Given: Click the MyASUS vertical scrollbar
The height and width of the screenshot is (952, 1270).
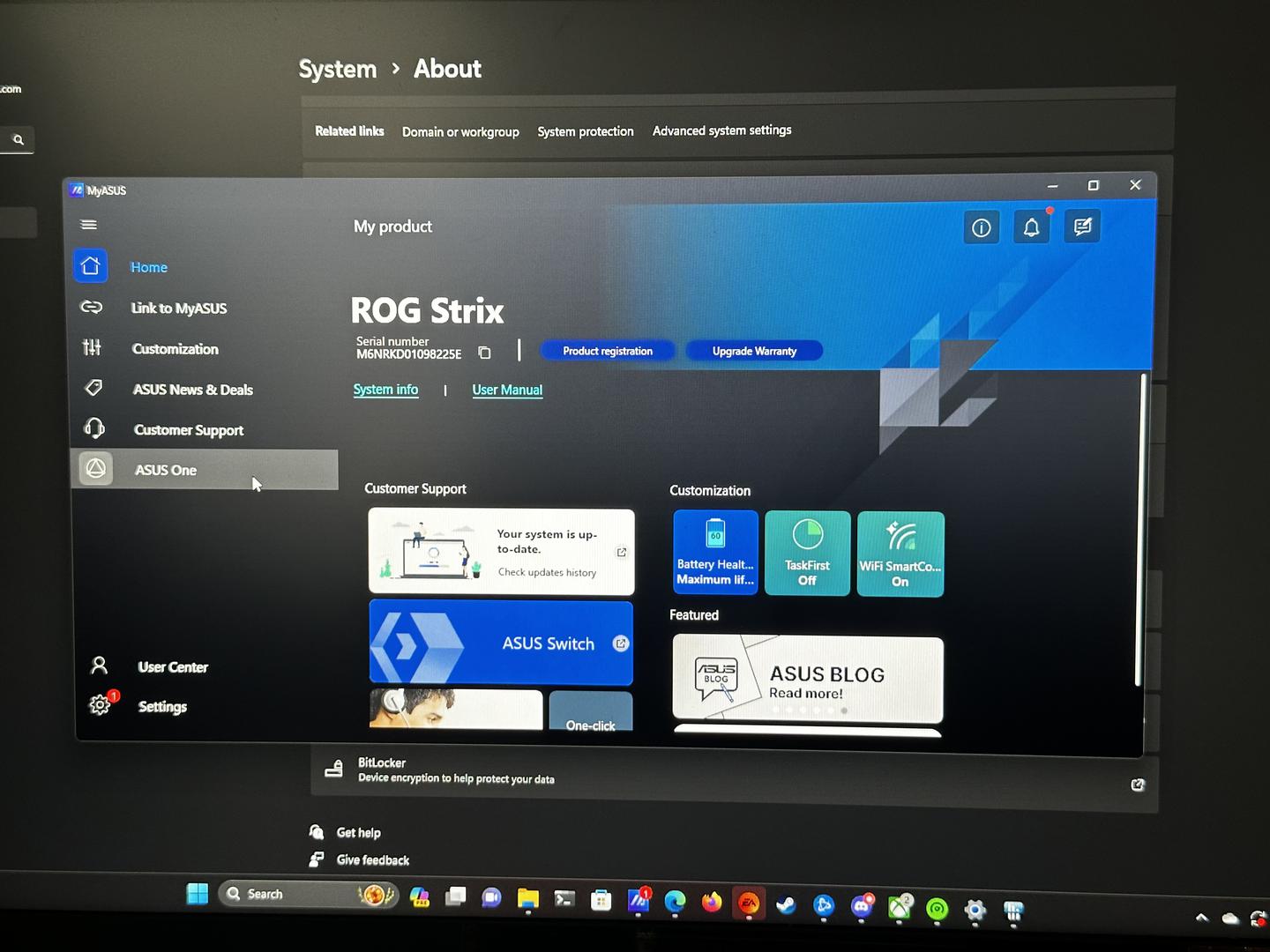Looking at the screenshot, I should (1139, 529).
